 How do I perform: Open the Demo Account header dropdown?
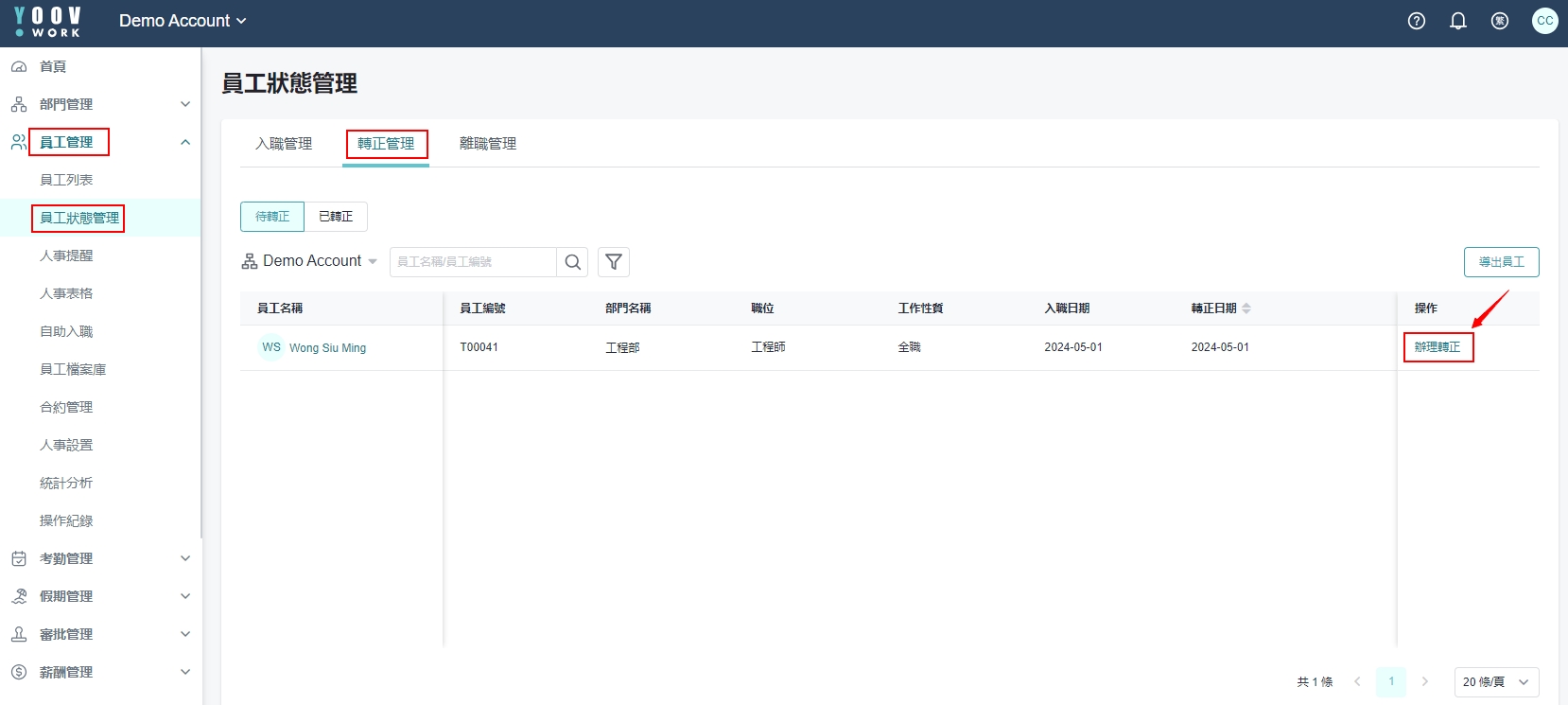click(x=183, y=21)
